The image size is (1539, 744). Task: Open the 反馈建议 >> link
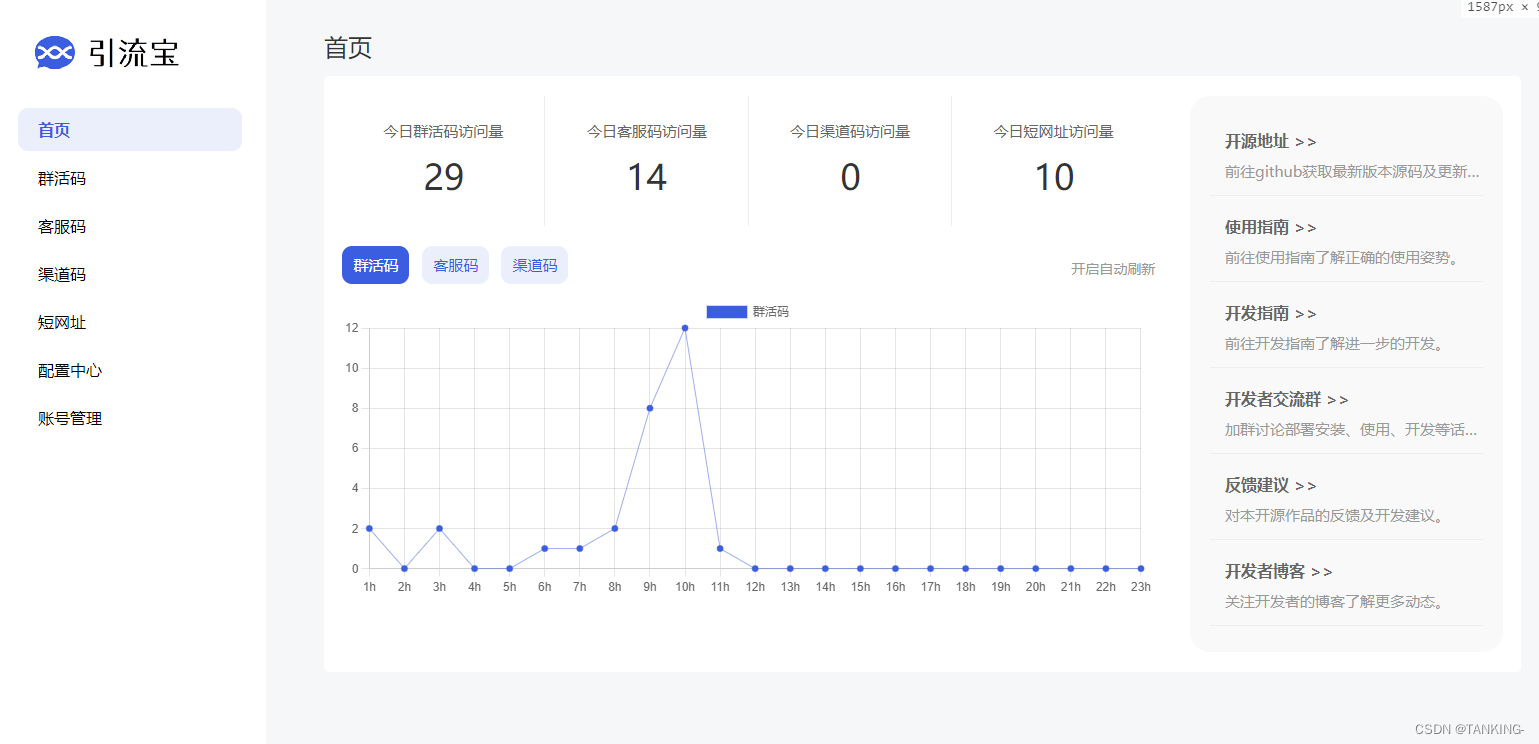(1271, 485)
